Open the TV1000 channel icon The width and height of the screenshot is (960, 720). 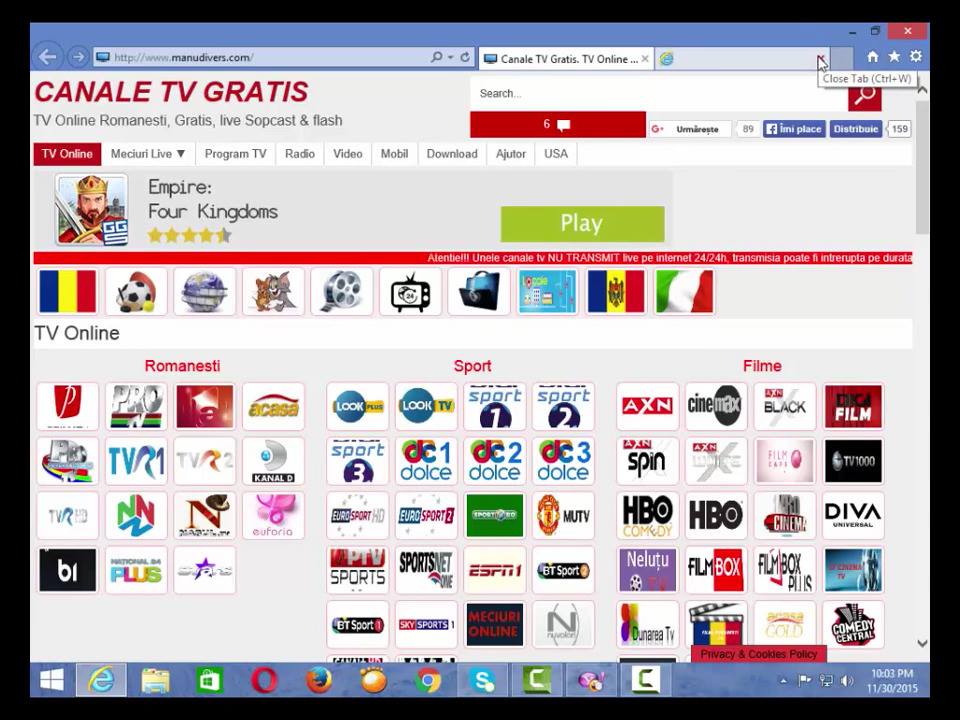(853, 461)
